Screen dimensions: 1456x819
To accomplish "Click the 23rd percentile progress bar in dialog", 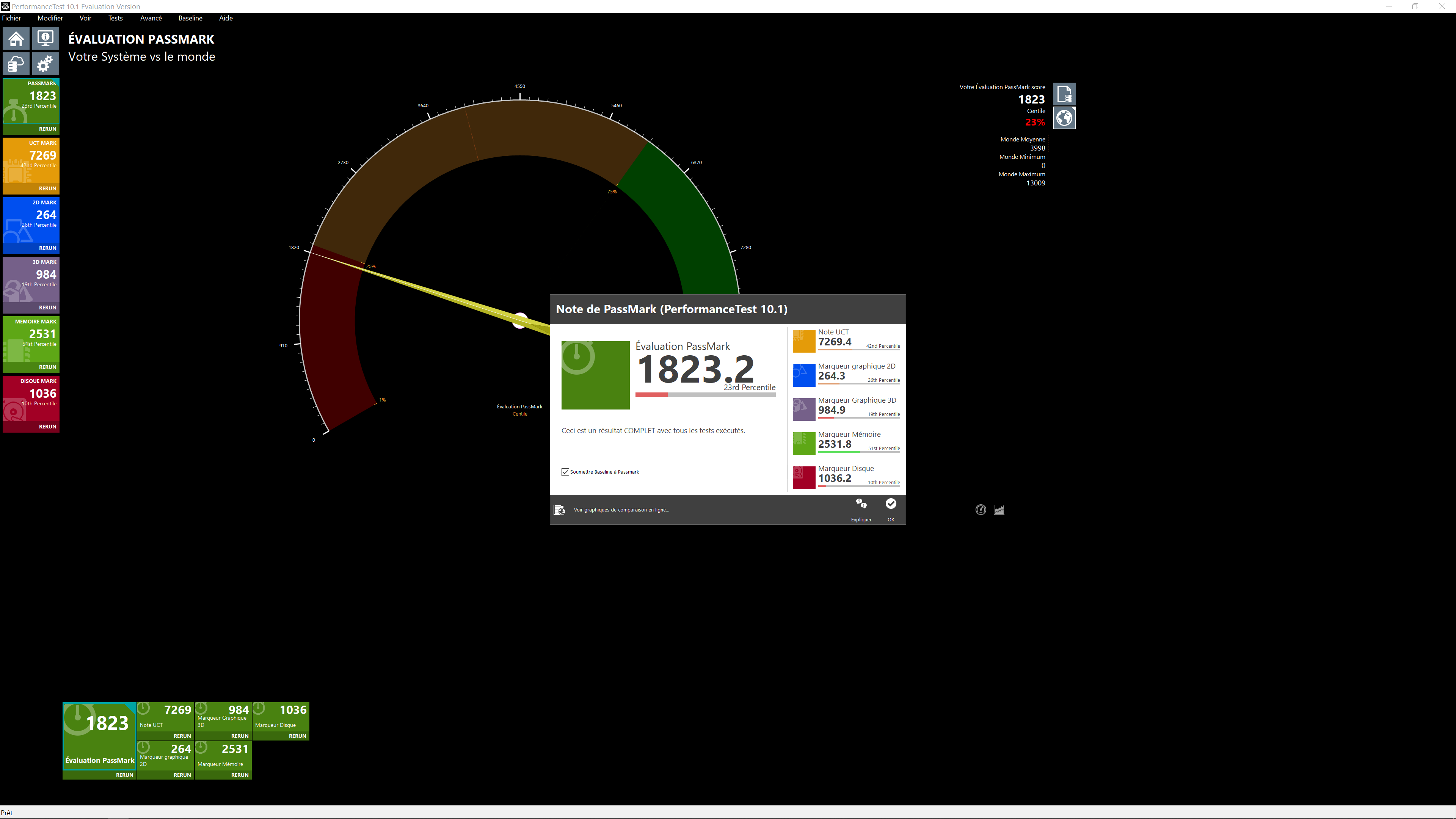I will click(705, 394).
